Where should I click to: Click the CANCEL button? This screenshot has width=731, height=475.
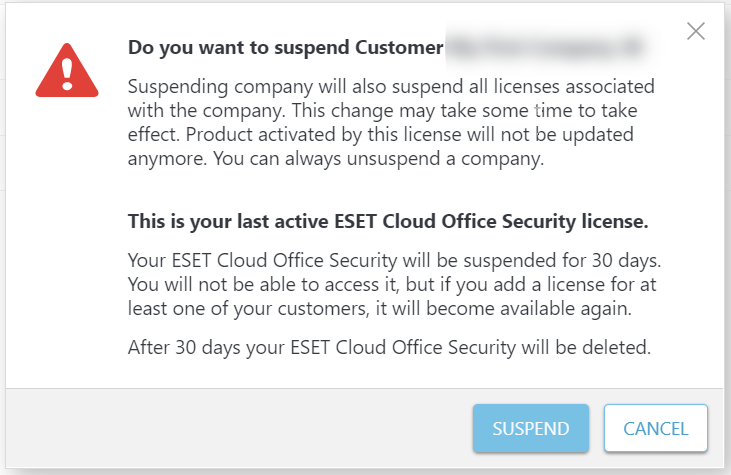(655, 428)
